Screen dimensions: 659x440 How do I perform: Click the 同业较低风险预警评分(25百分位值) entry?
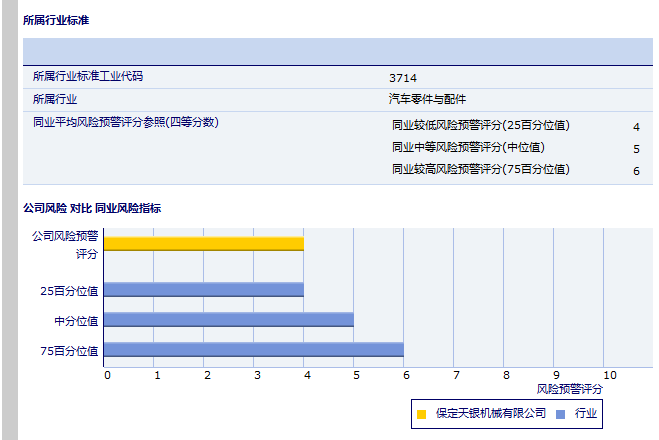pos(481,125)
